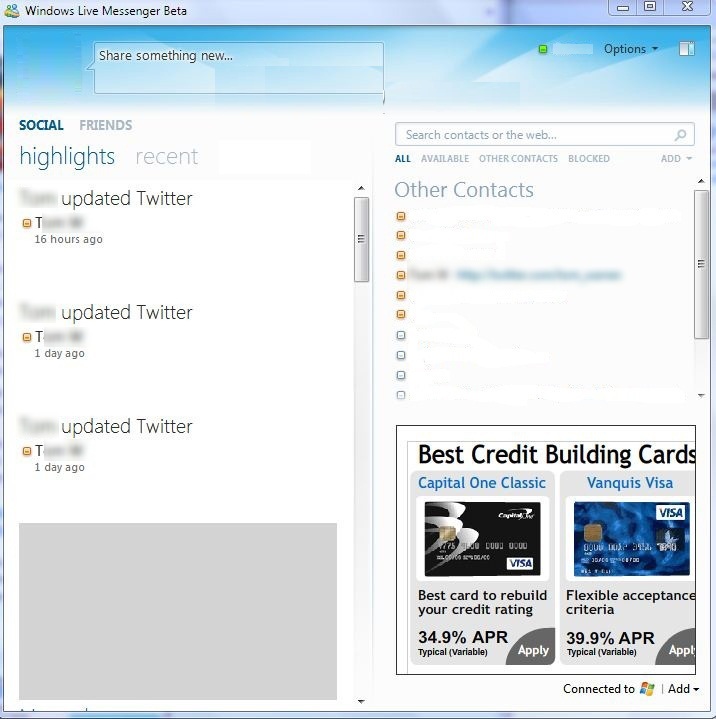This screenshot has height=719, width=716.
Task: Click the contact list scrollbar thumb
Action: pos(701,264)
